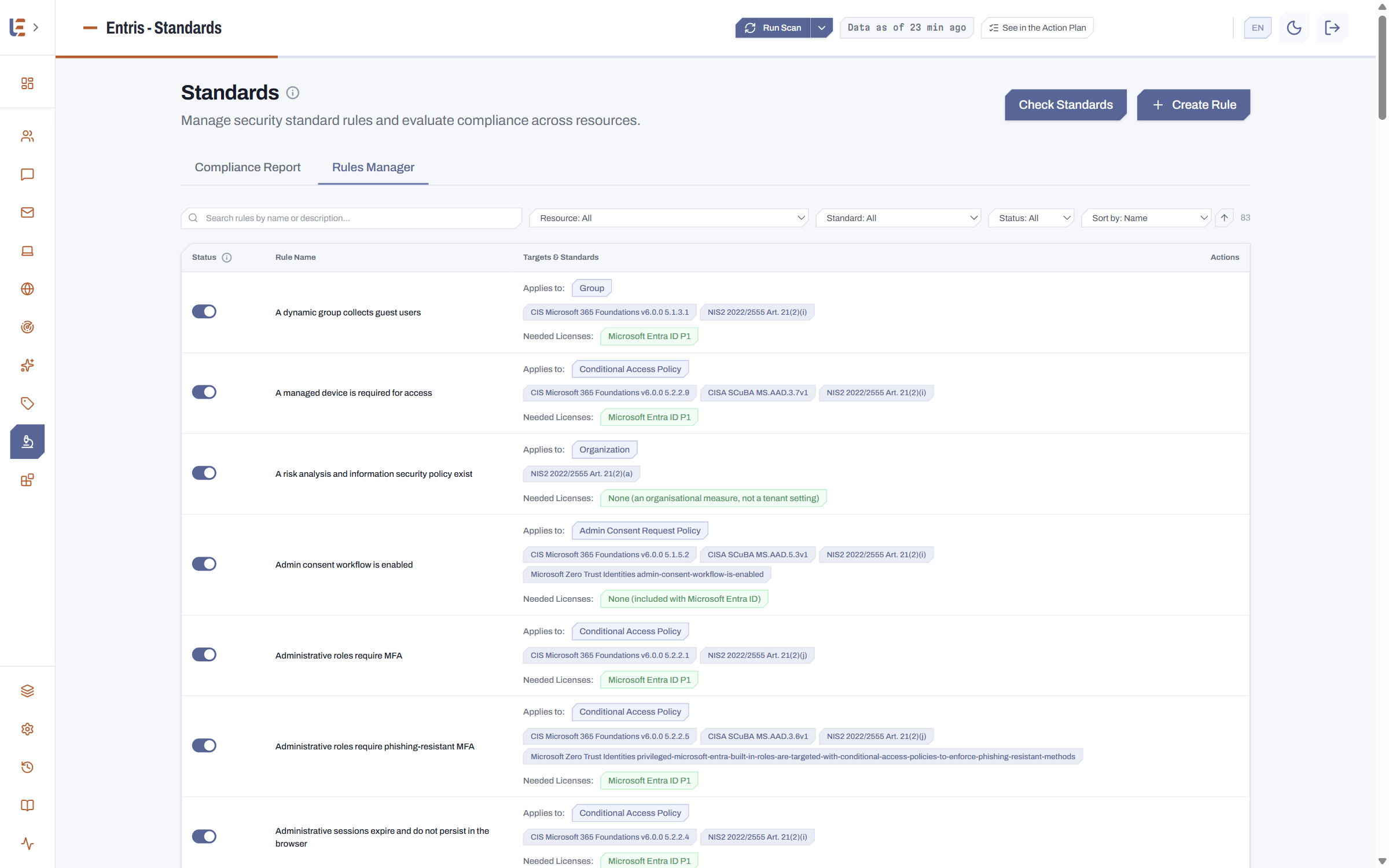Toggle 'Administrative roles require MFA' rule
Screen dimensions: 1389x868
204,655
